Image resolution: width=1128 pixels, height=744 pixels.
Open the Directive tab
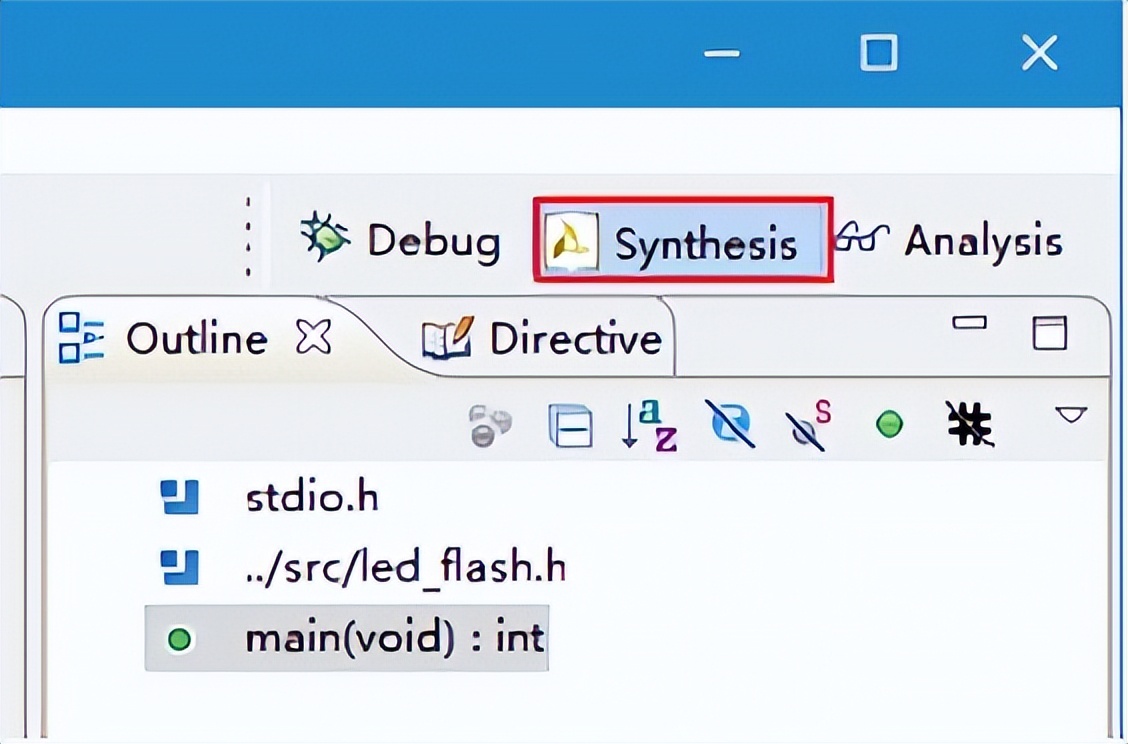click(x=541, y=338)
